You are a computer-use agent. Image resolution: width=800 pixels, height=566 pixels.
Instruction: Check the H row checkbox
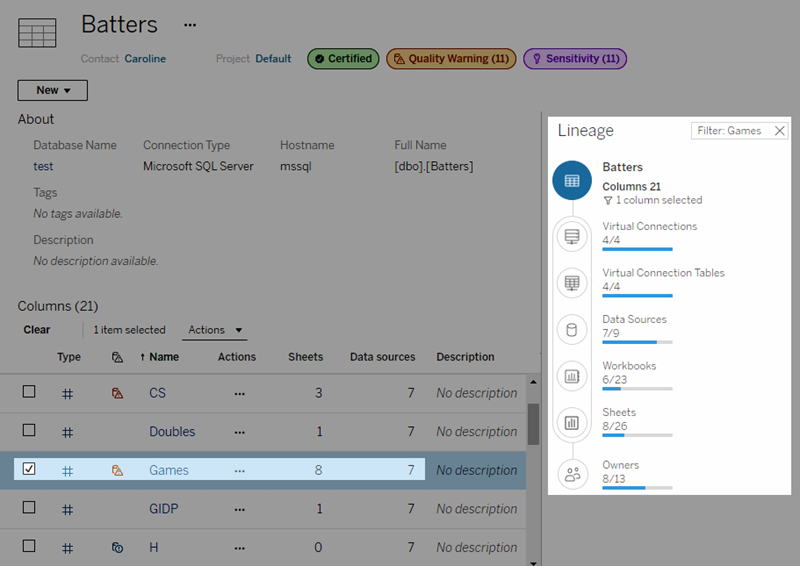coord(29,546)
